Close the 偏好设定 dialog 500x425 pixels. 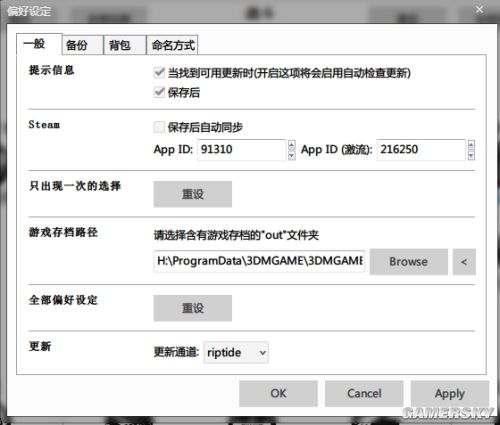(479, 10)
